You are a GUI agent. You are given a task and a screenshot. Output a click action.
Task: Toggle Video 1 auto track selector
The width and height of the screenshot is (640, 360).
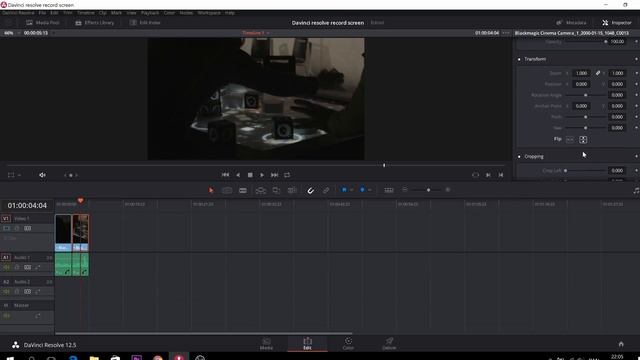pyautogui.click(x=27, y=228)
